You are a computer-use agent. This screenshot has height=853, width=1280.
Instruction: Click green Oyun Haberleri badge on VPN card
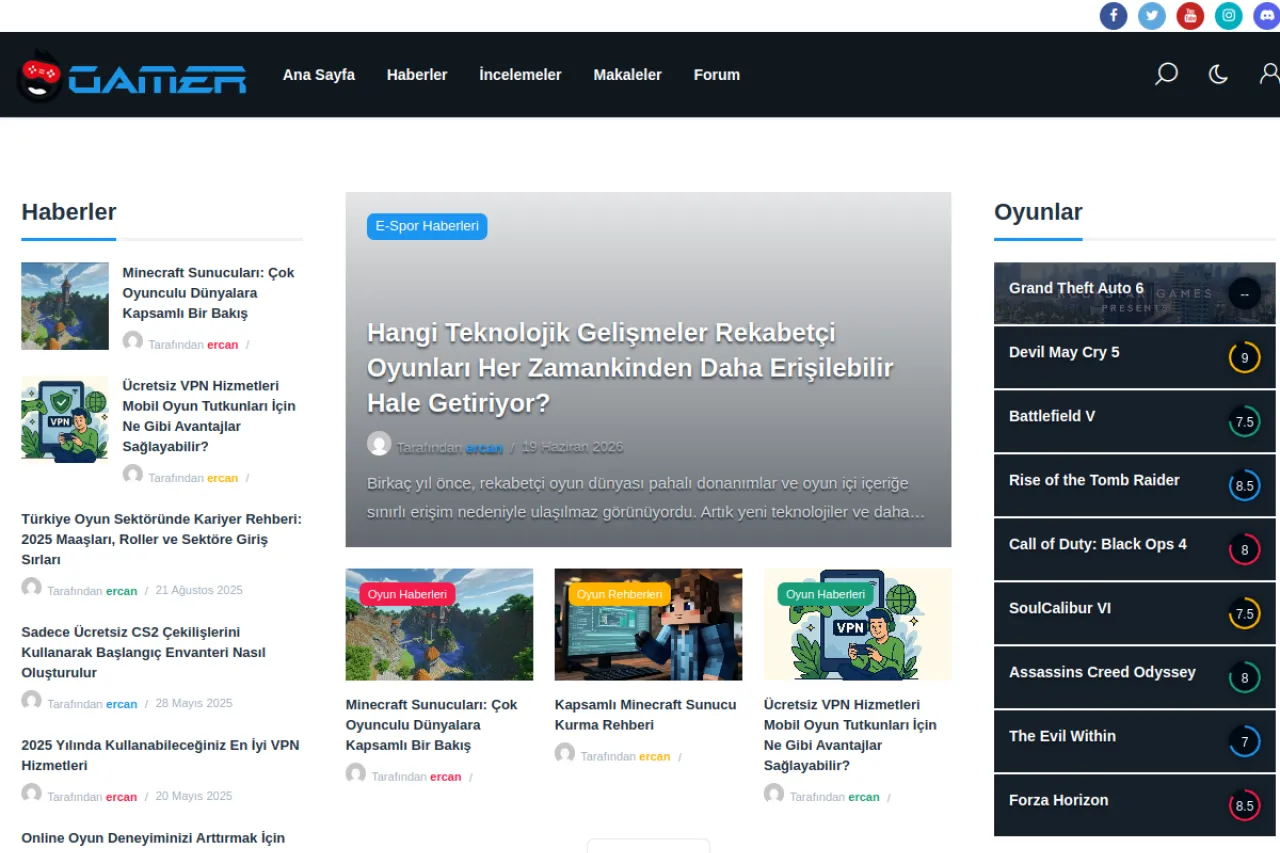click(825, 594)
